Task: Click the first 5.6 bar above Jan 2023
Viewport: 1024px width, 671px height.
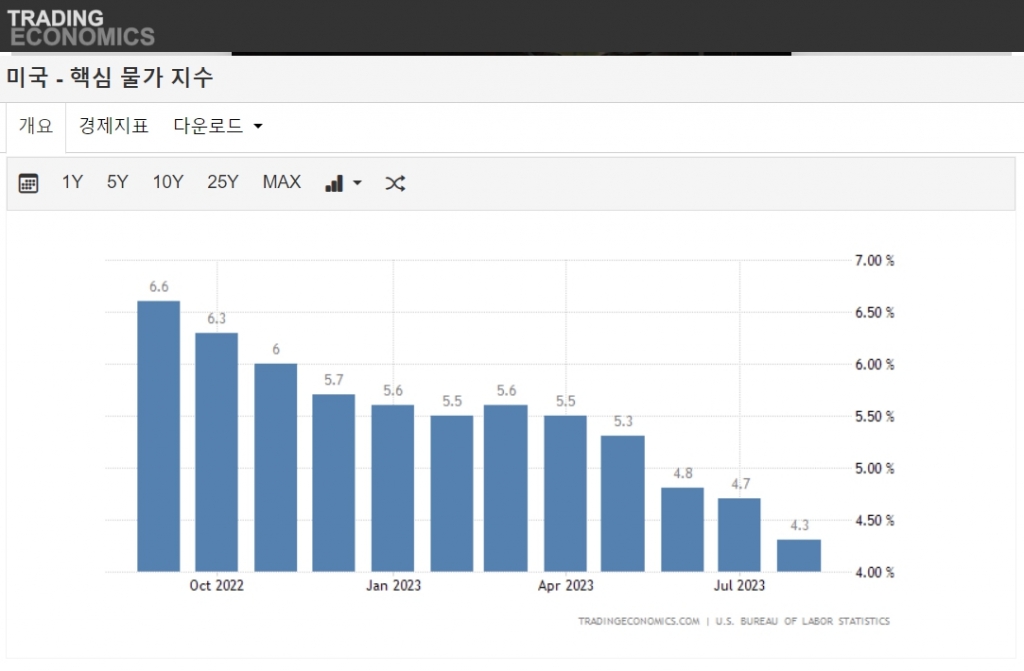Action: (393, 488)
